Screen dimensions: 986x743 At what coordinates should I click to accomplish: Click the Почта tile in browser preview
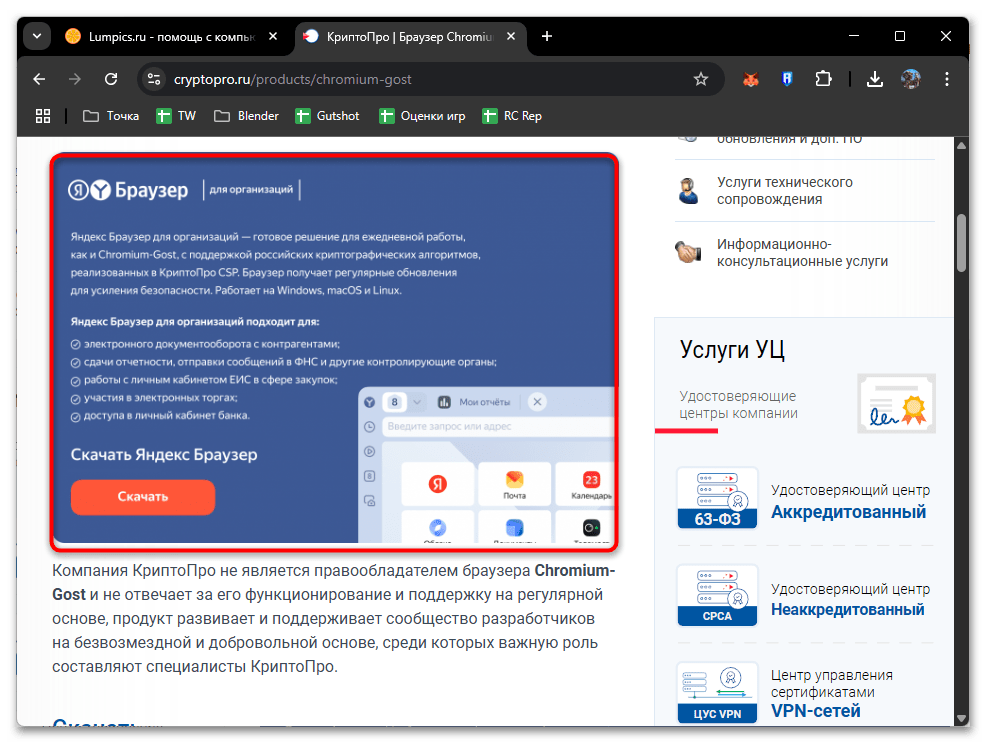click(514, 483)
